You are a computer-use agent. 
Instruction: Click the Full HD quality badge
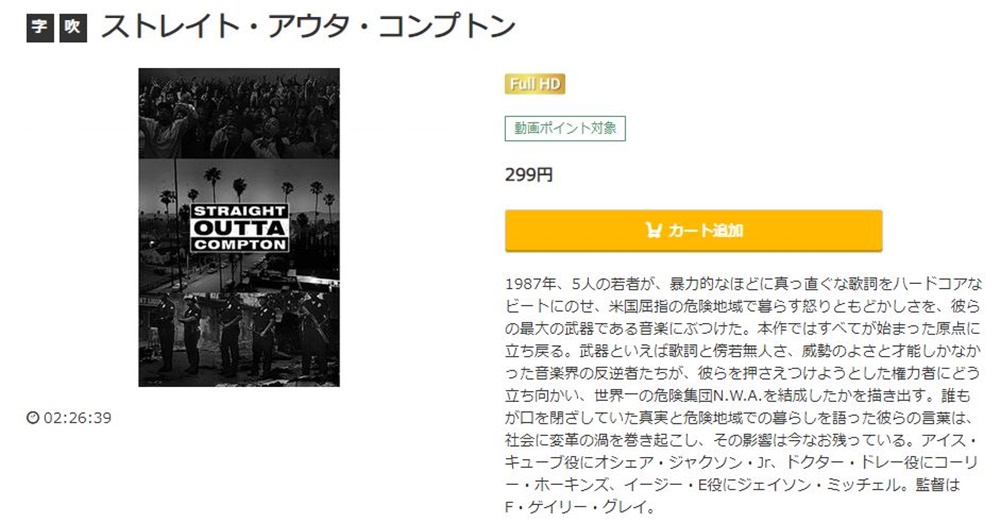534,84
